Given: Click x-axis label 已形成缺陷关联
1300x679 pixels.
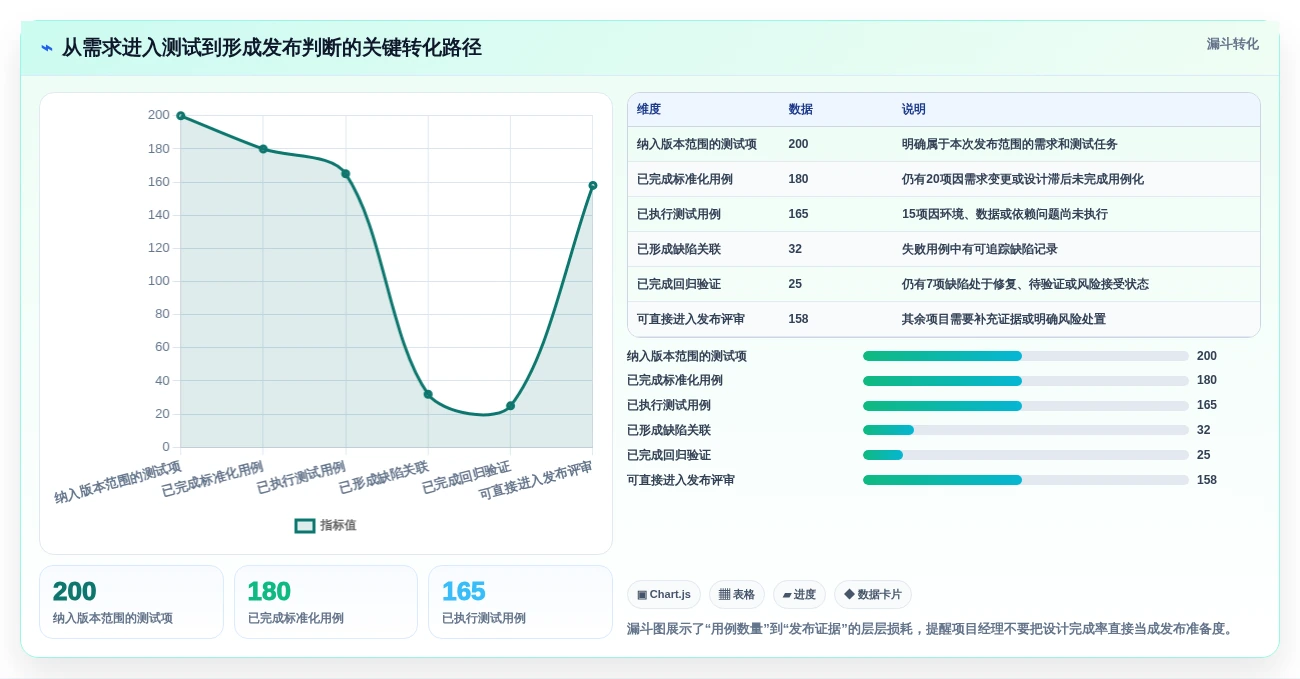Looking at the screenshot, I should tap(384, 476).
